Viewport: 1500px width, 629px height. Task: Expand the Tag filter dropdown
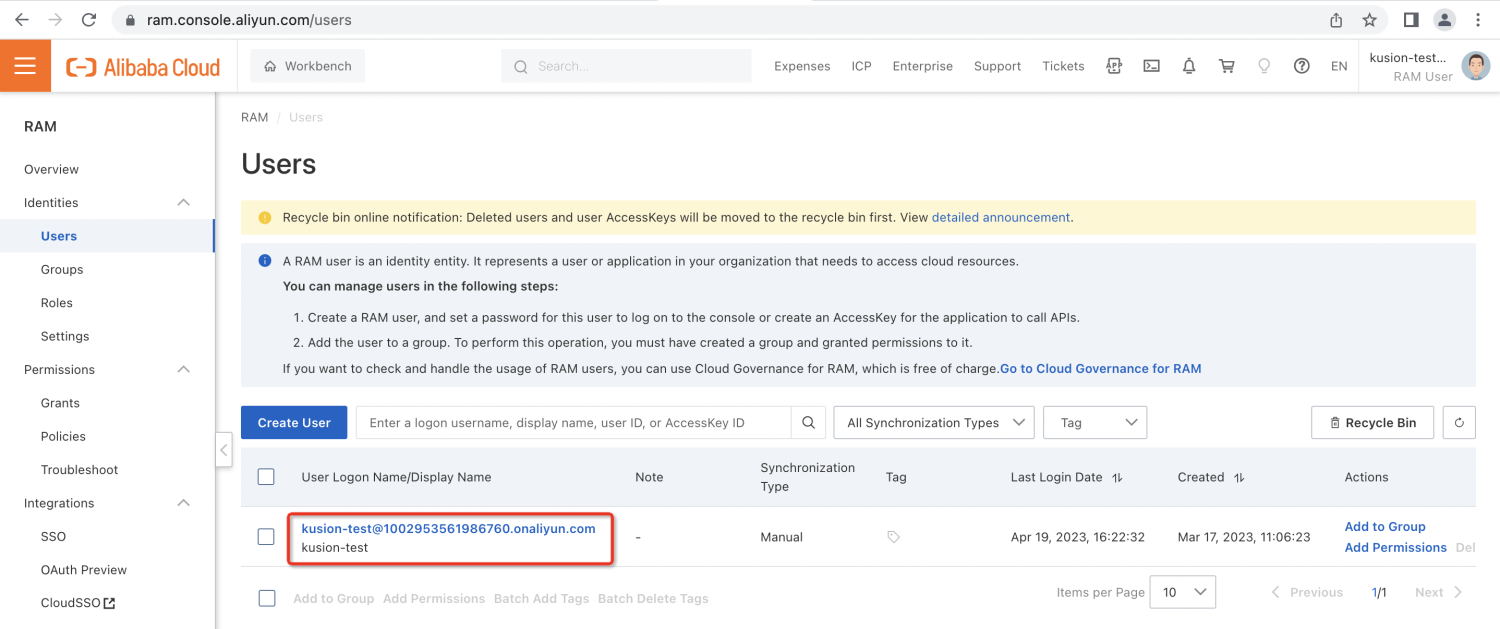point(1094,423)
